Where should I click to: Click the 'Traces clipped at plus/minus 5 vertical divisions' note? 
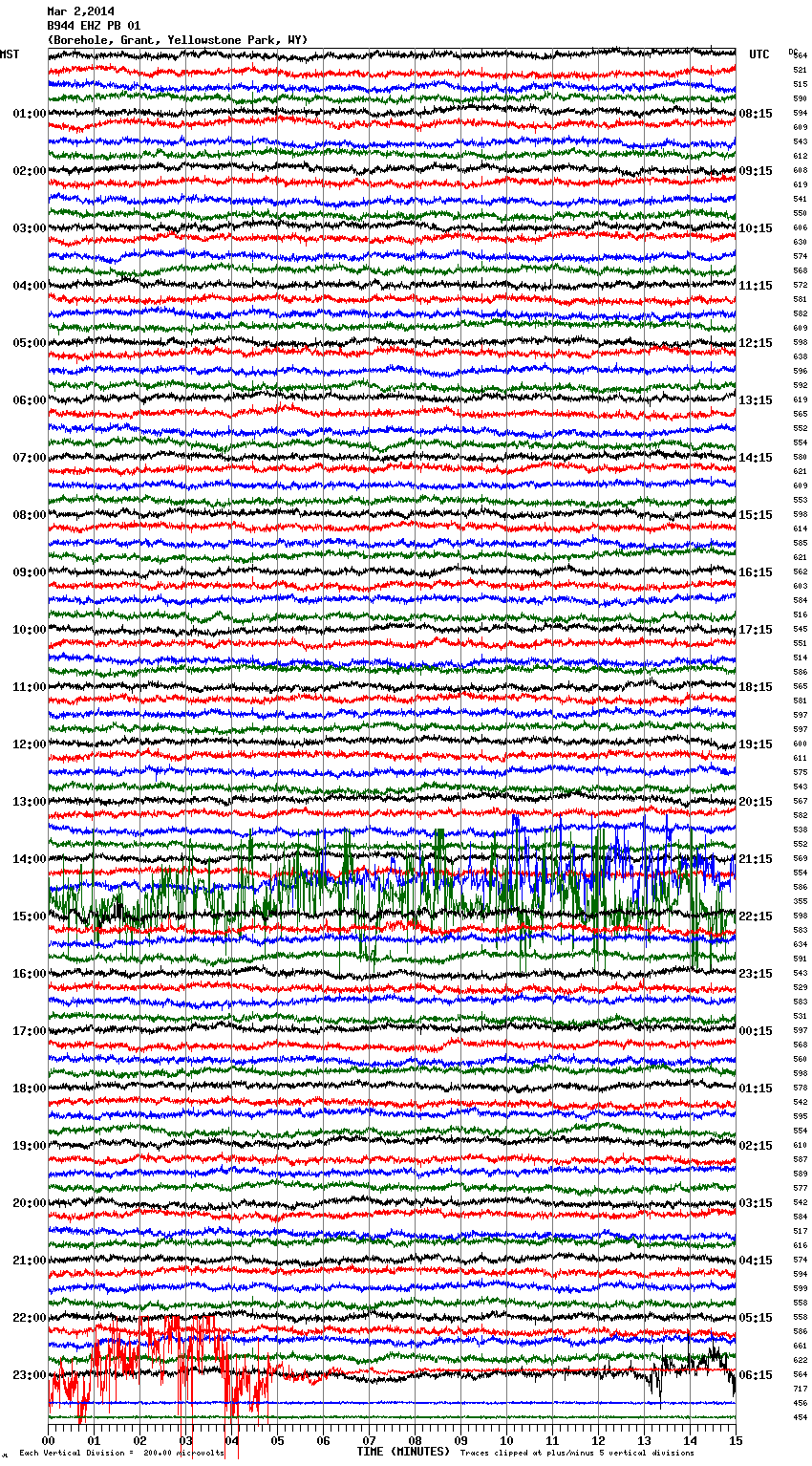point(577,1453)
